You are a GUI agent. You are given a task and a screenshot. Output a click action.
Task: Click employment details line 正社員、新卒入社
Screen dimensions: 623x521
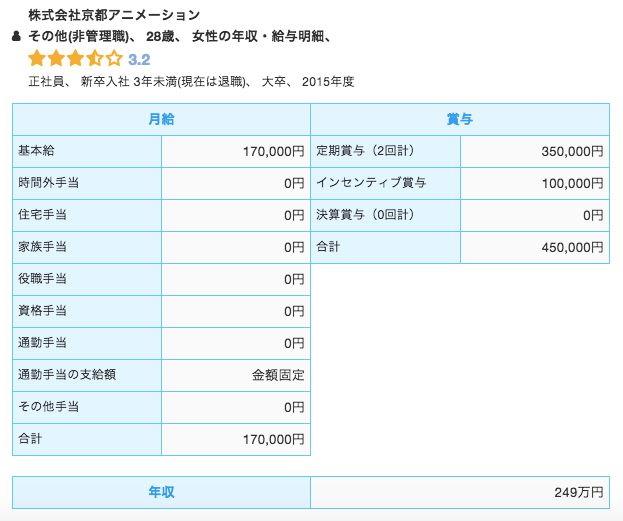coord(191,81)
